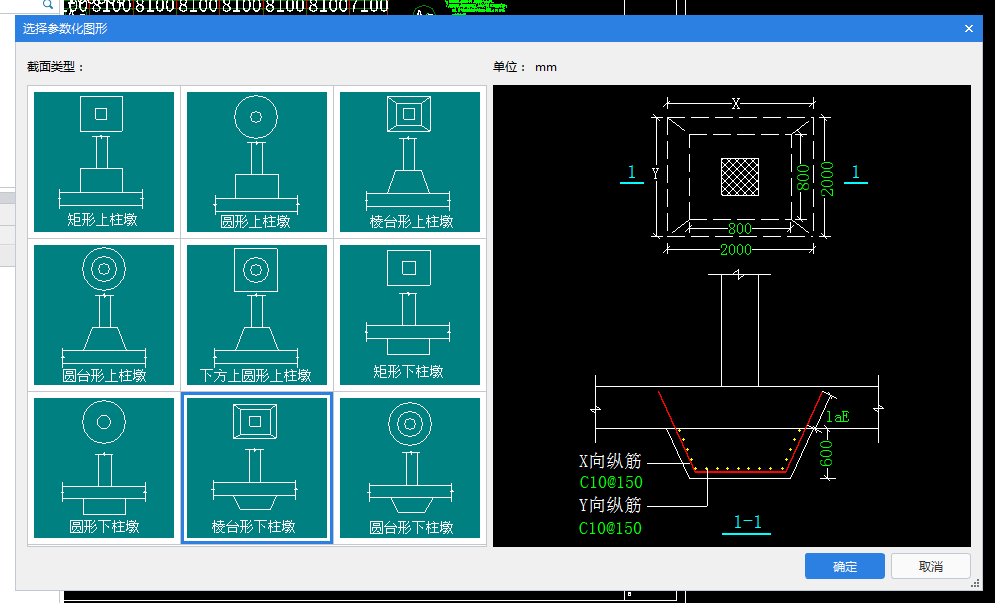The height and width of the screenshot is (603, 995).
Task: Edit the Y向纵筋 C10@150 rebar value
Action: click(610, 528)
